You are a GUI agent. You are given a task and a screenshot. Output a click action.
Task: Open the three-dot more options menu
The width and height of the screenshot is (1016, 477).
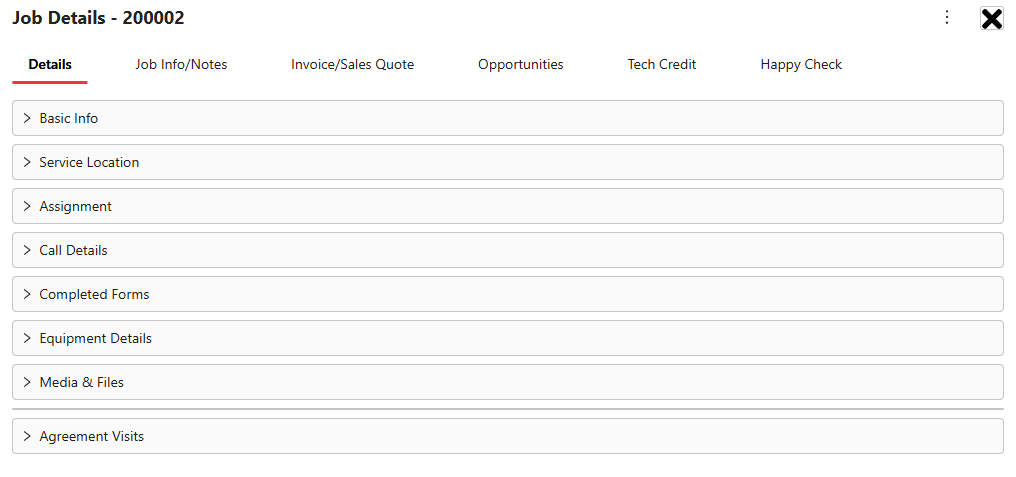pos(947,17)
